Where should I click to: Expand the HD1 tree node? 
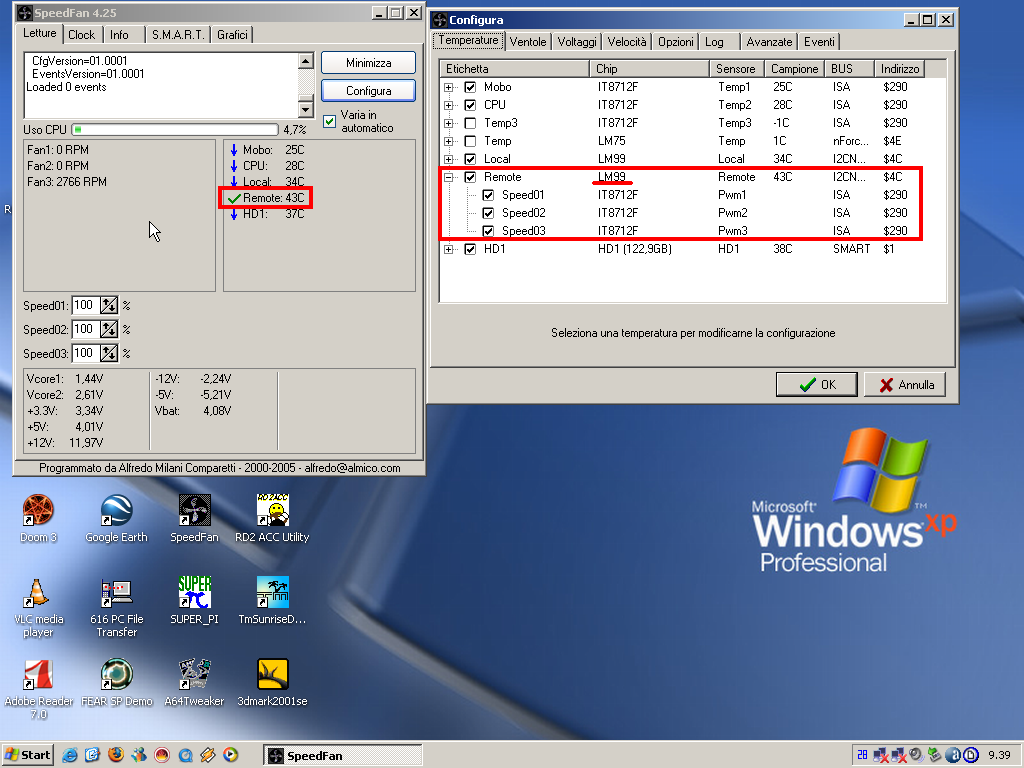pos(449,249)
